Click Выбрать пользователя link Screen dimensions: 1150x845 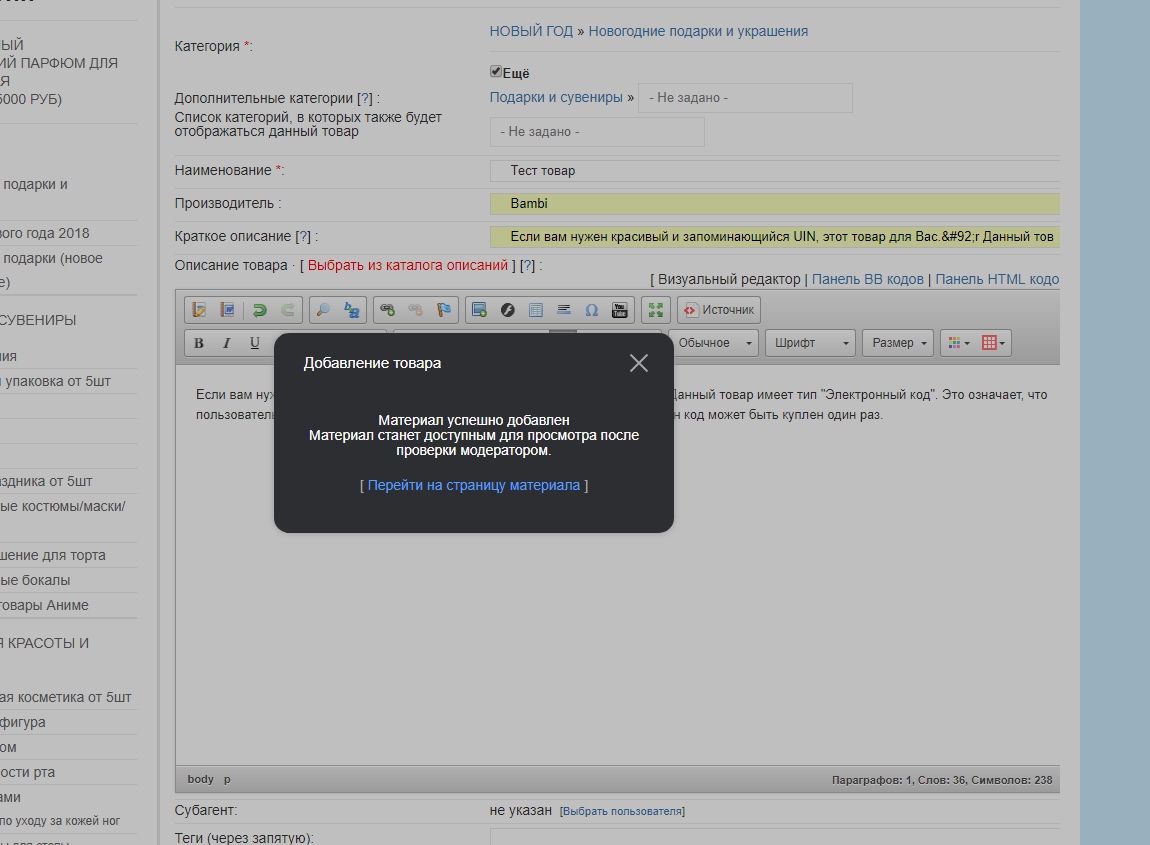click(x=623, y=811)
